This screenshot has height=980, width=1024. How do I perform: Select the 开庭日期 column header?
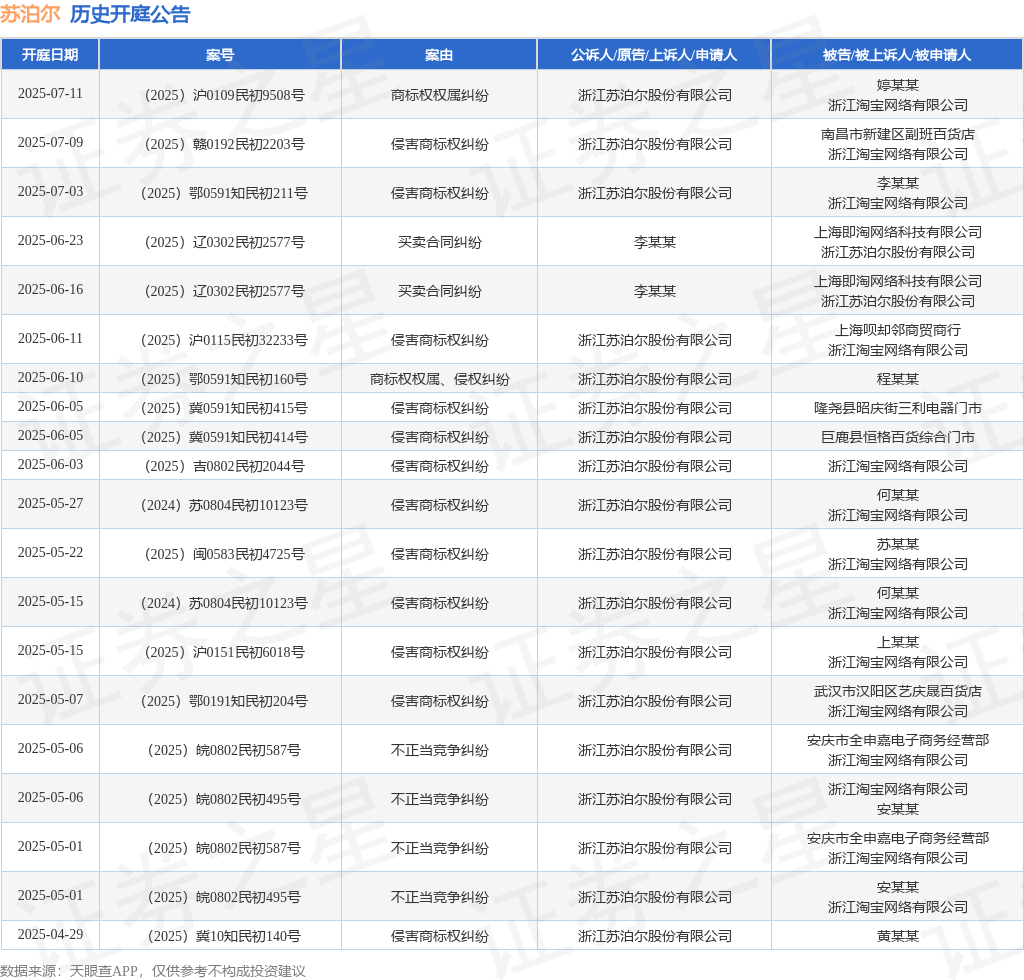[x=50, y=55]
